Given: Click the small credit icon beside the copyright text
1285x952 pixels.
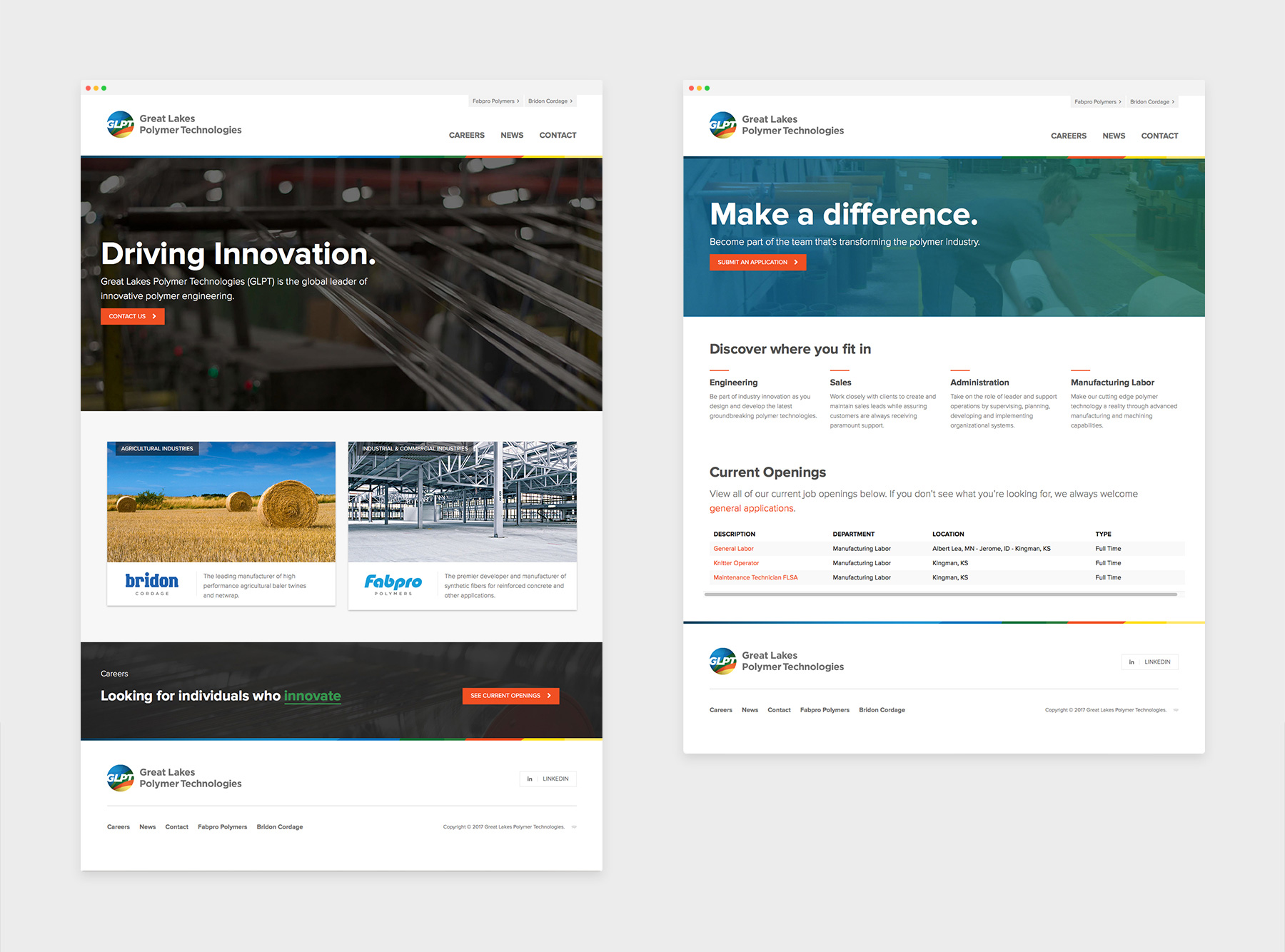Looking at the screenshot, I should (x=573, y=826).
